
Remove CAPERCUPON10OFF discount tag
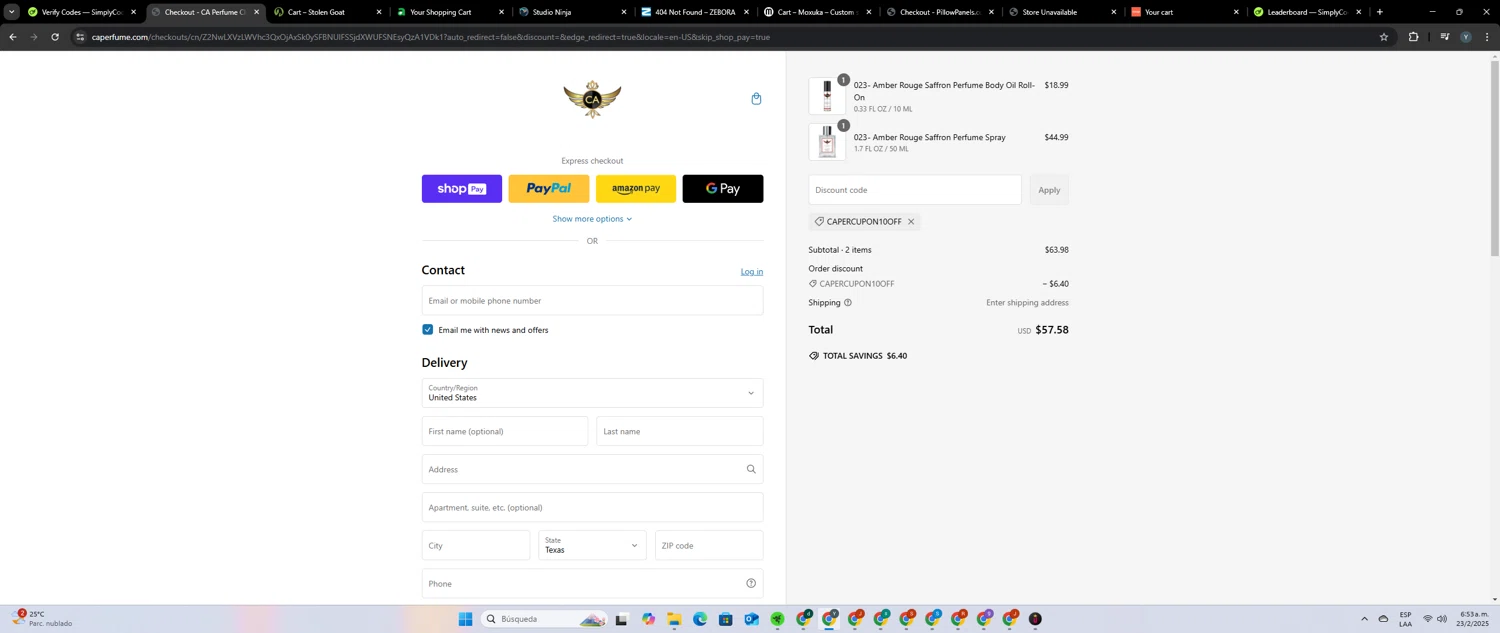911,222
